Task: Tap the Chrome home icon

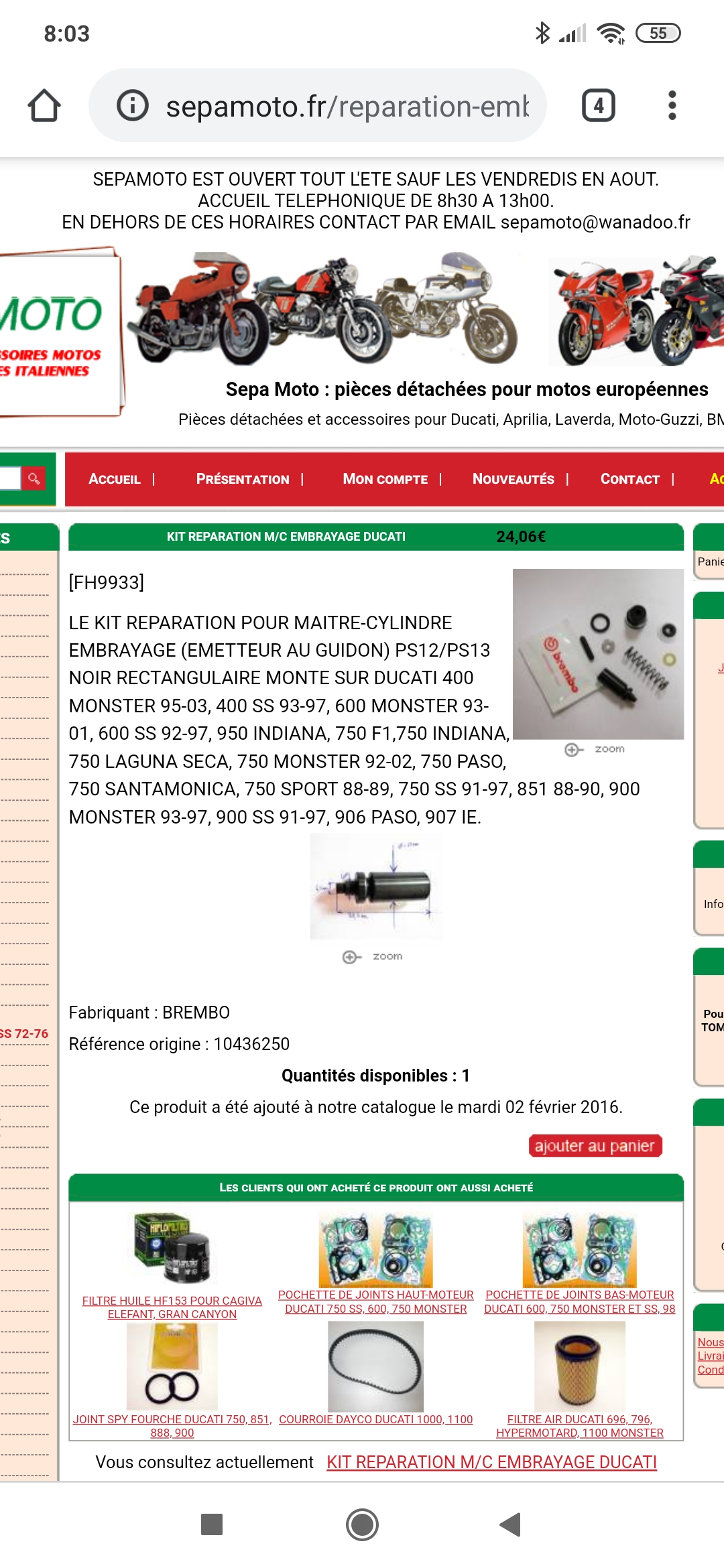Action: [x=44, y=106]
